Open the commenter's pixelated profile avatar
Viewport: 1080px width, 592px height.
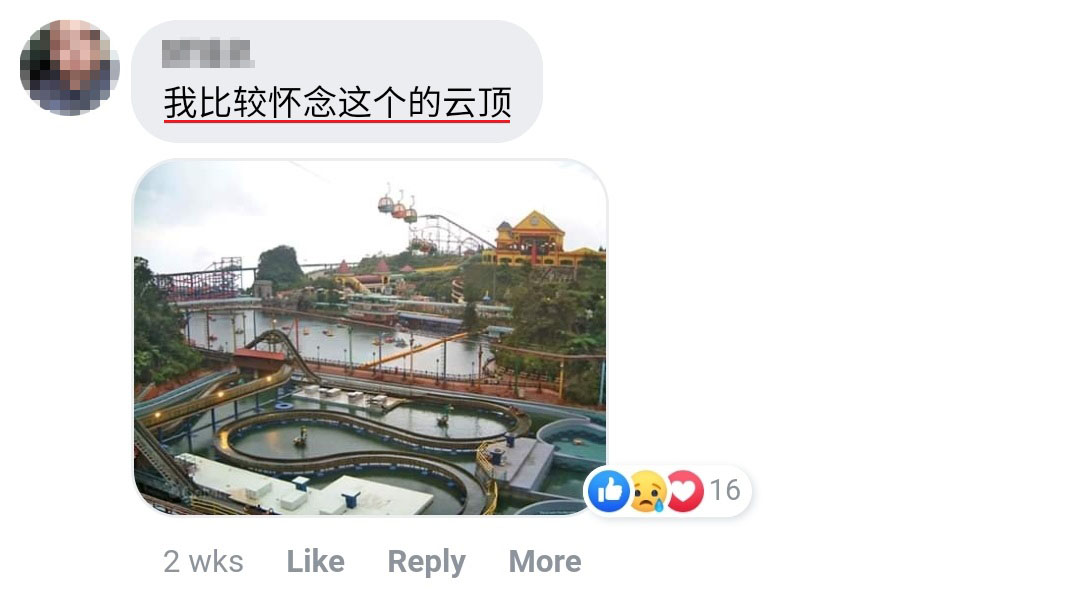coord(70,68)
